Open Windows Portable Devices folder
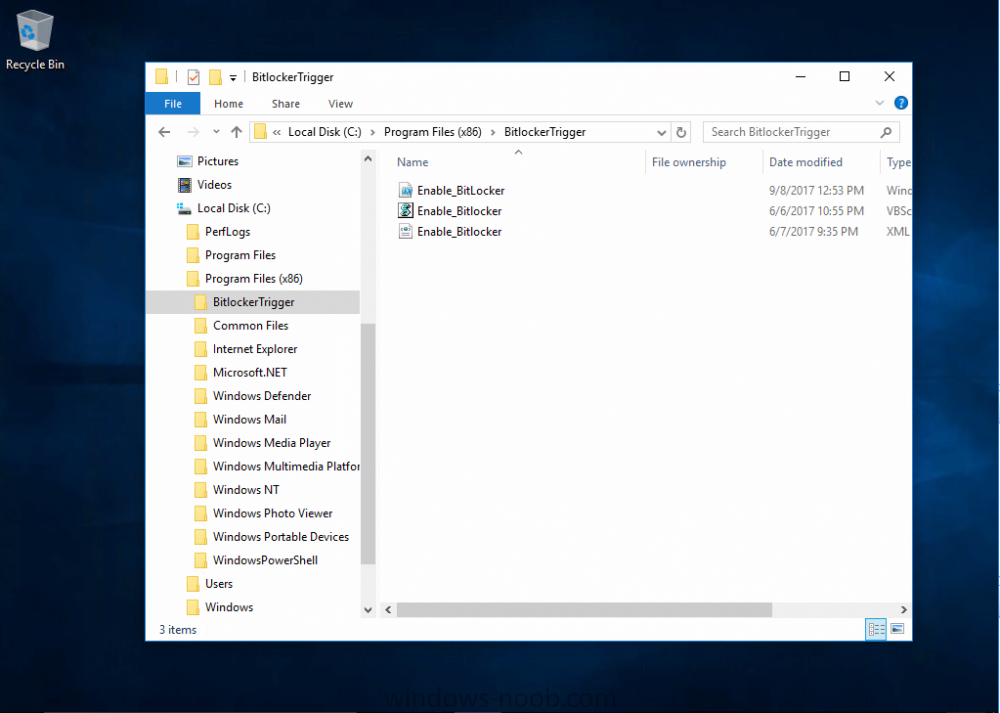This screenshot has width=1000, height=713. [x=281, y=537]
